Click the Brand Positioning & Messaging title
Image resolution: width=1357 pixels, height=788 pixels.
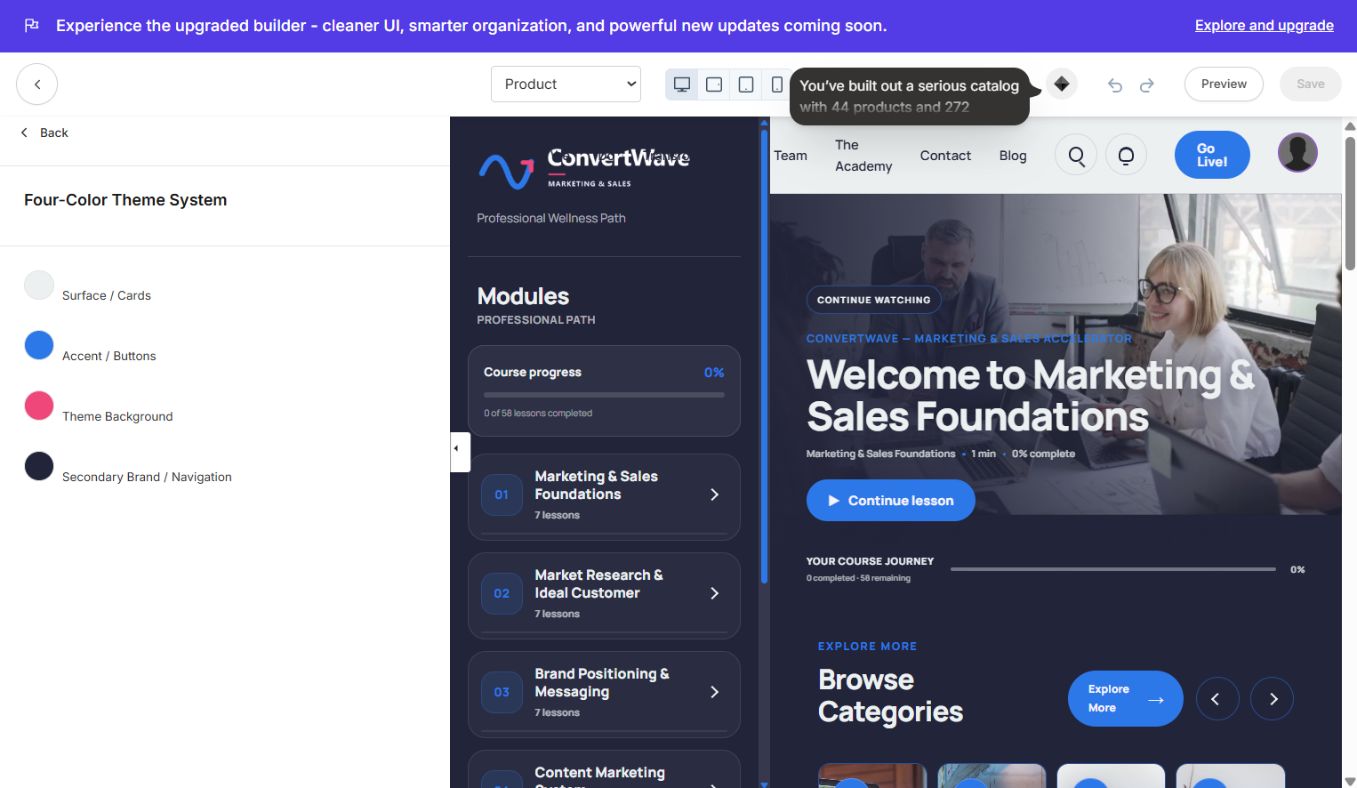click(602, 683)
